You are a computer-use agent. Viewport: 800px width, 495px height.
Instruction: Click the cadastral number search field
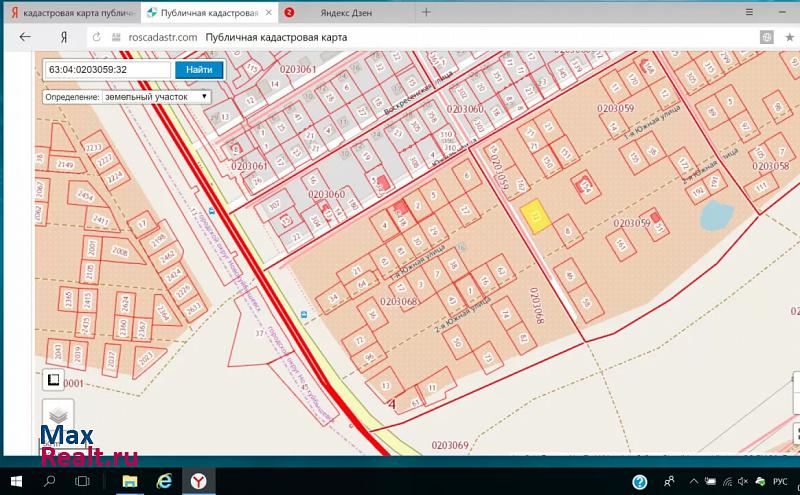tap(107, 70)
